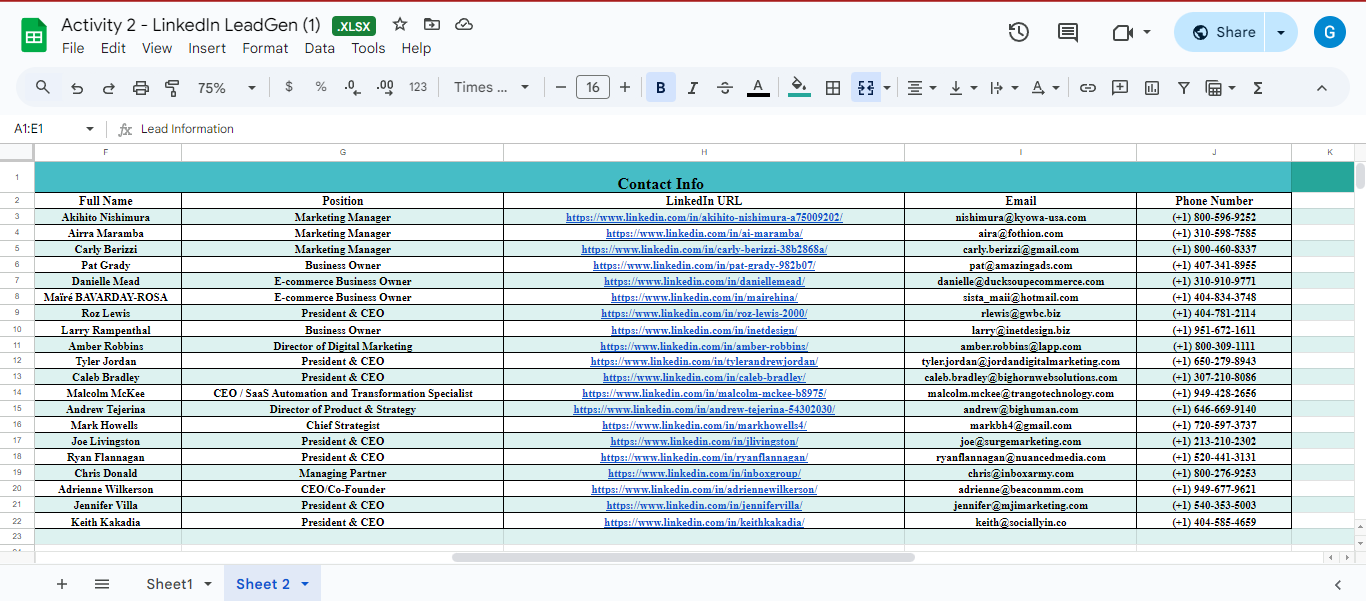Image resolution: width=1366 pixels, height=601 pixels.
Task: Open the File menu
Action: click(73, 48)
